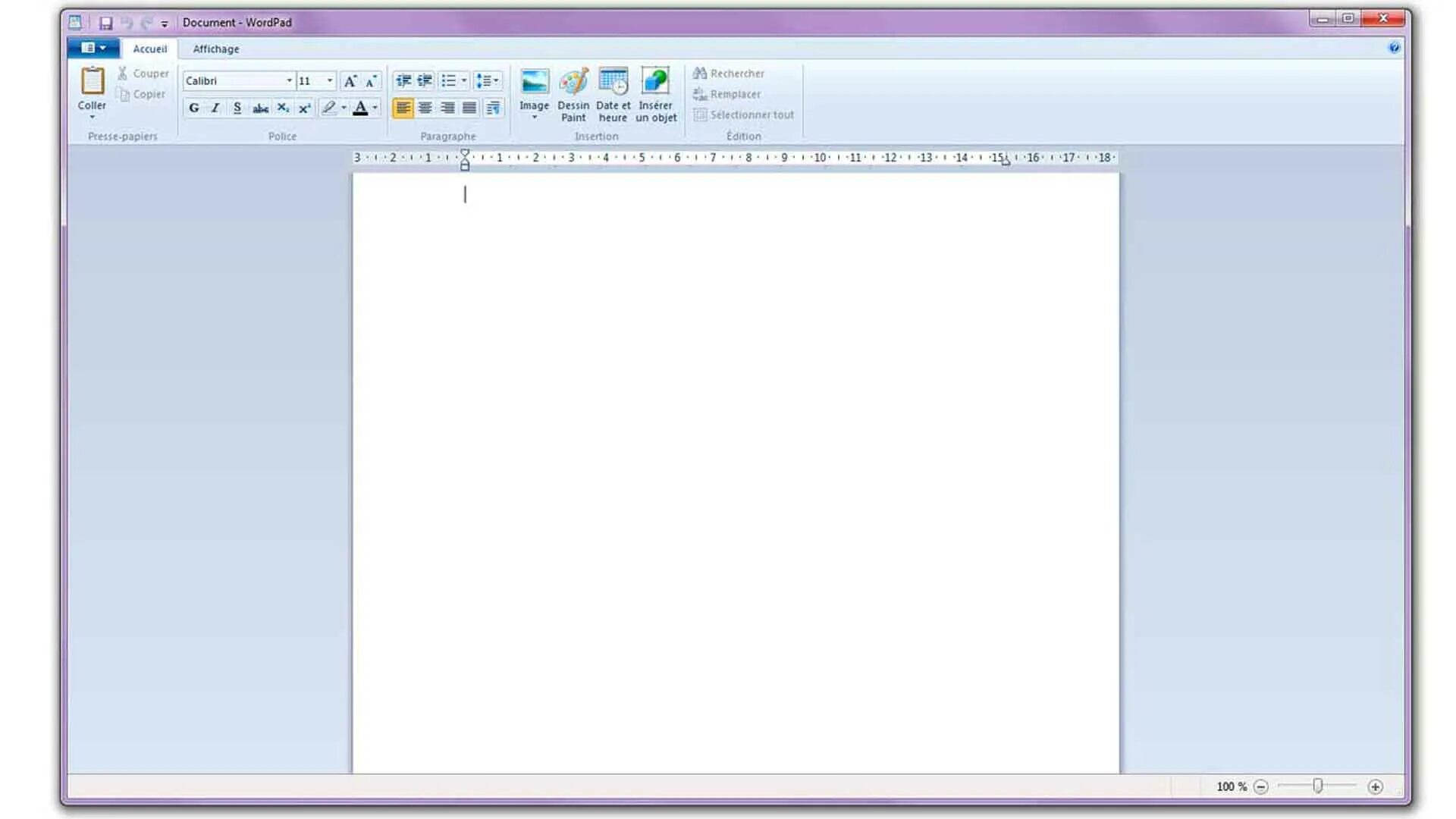Toggle bold (G) formatting
1456x819 pixels.
click(194, 108)
